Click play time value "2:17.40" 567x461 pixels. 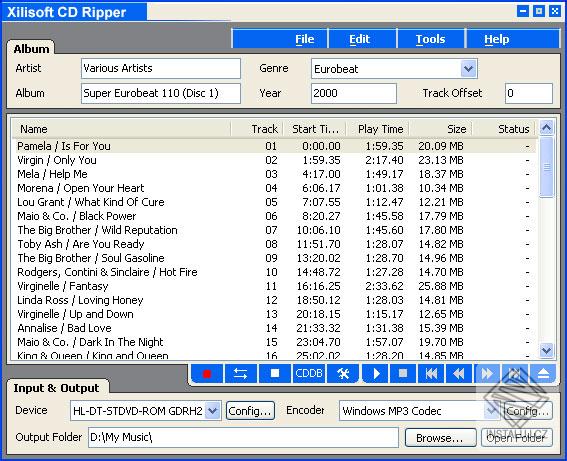384,160
